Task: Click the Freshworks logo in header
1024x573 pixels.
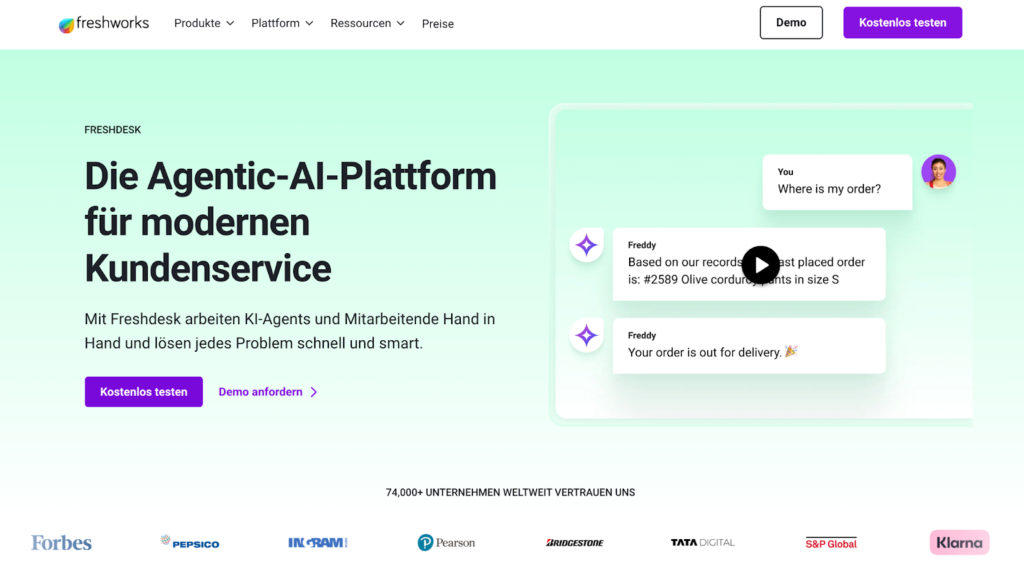Action: click(x=104, y=23)
